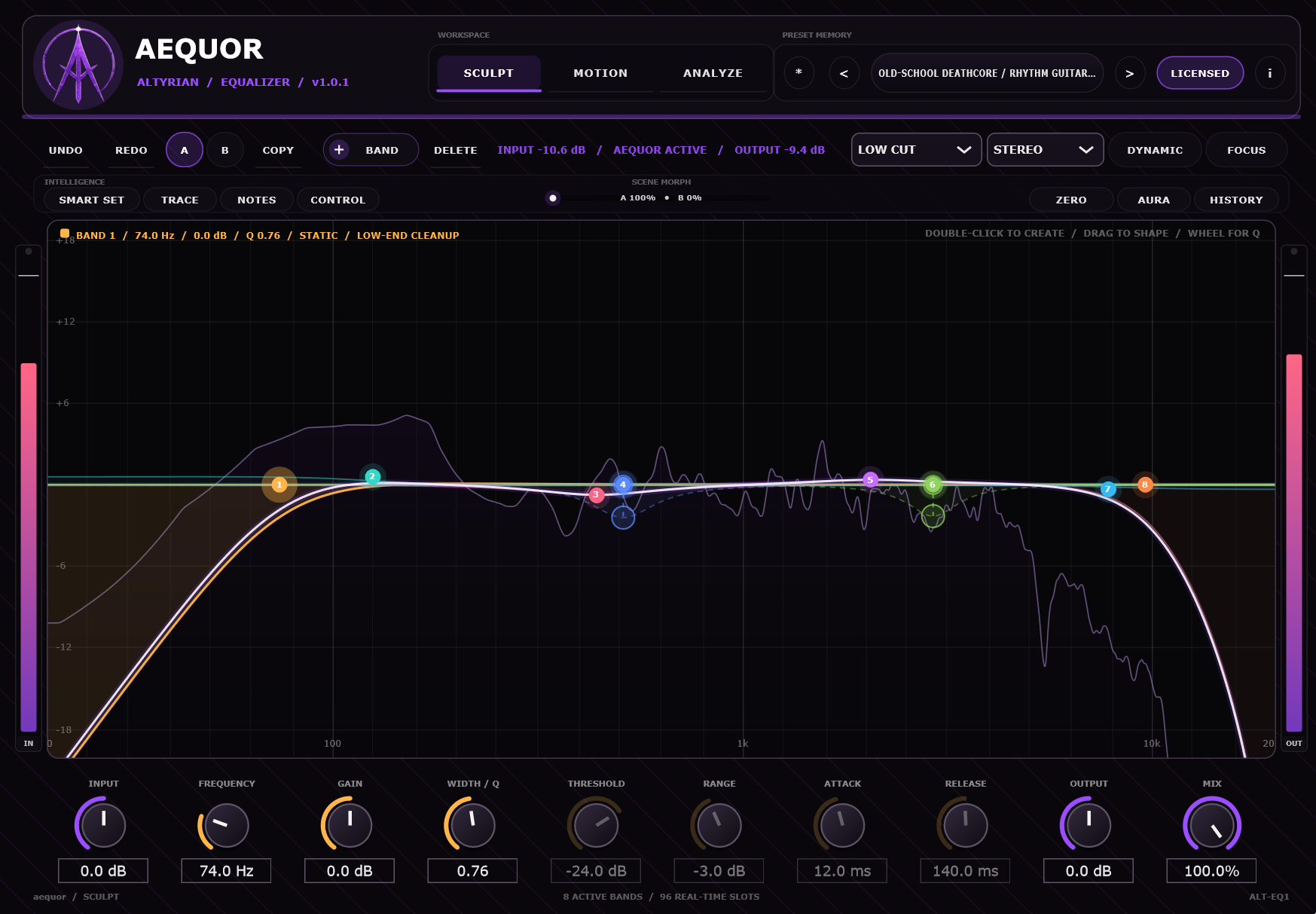Click the RELEASE knob

[x=965, y=825]
